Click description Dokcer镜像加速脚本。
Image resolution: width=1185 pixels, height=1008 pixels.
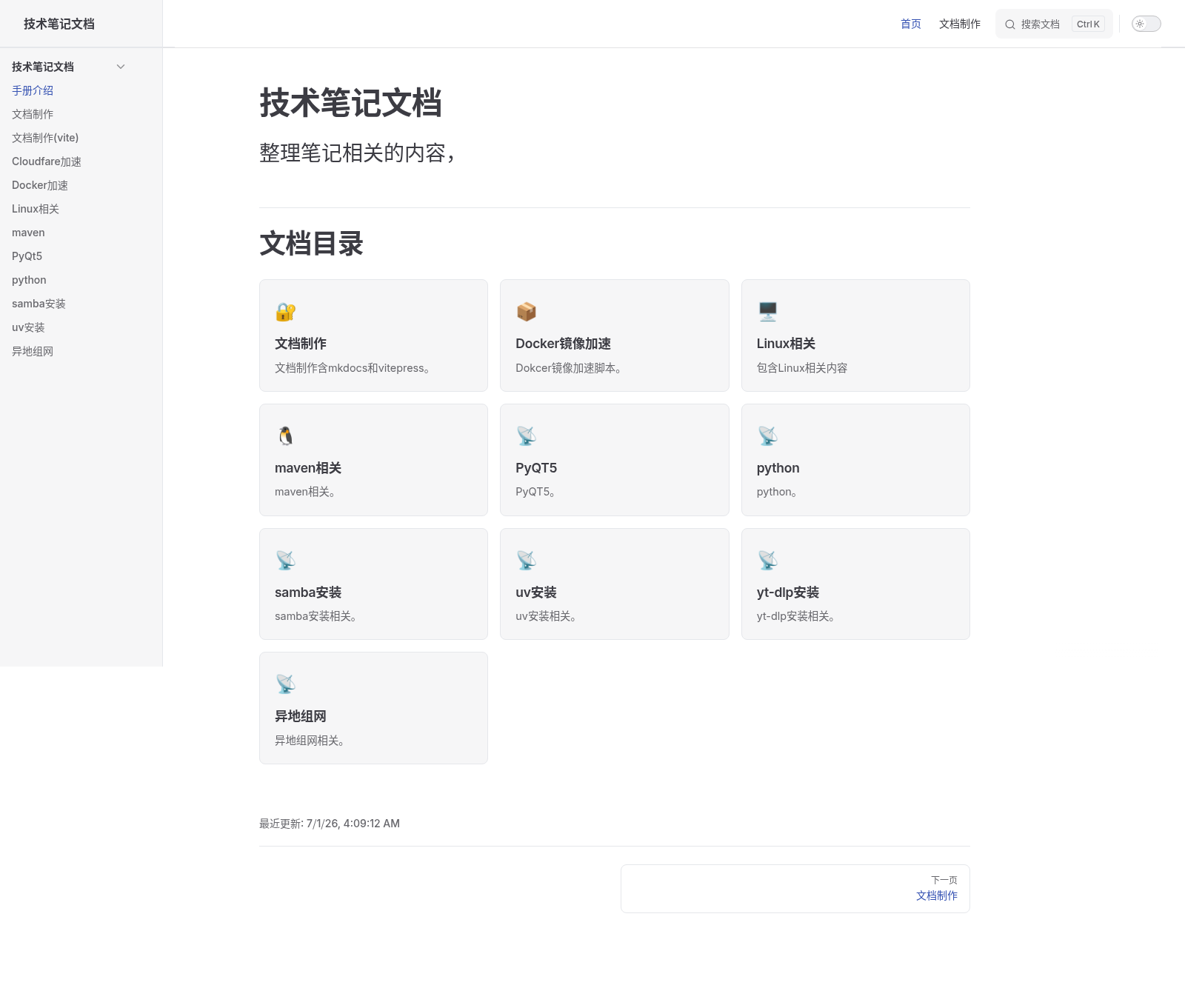click(569, 368)
